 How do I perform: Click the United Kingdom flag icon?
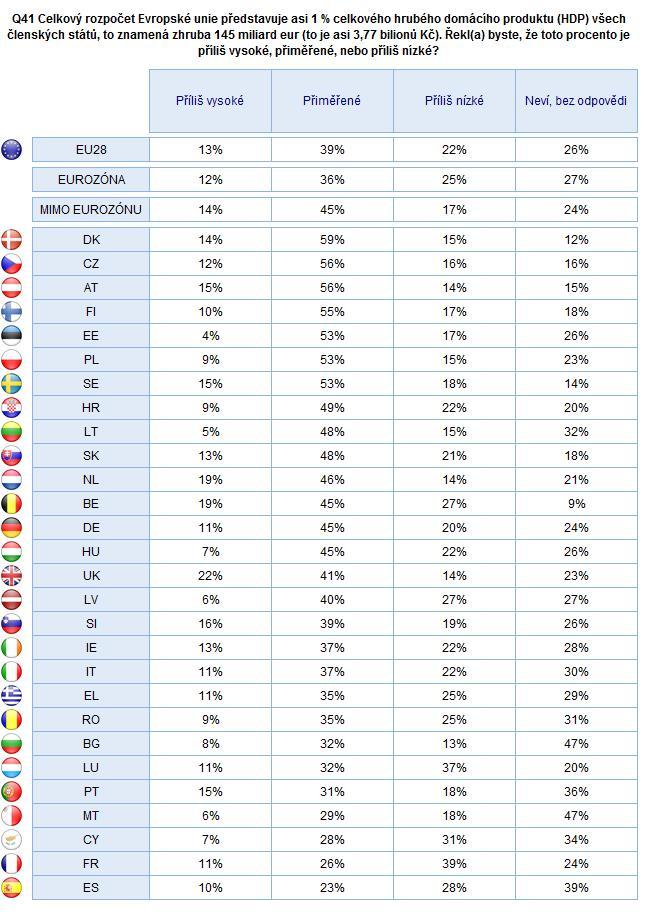(x=11, y=575)
